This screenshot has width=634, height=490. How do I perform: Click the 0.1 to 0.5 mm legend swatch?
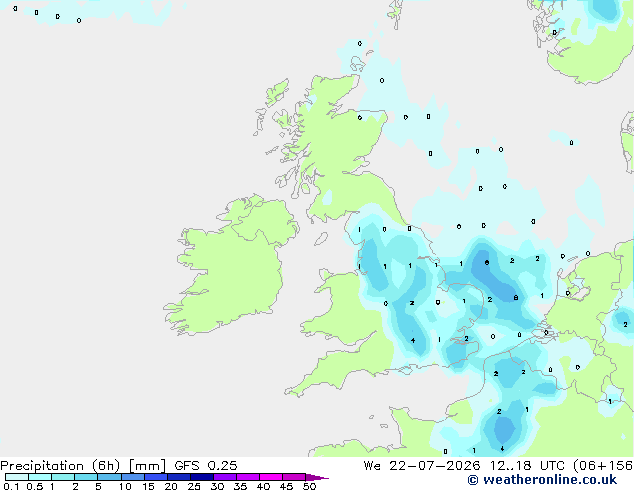point(17,477)
